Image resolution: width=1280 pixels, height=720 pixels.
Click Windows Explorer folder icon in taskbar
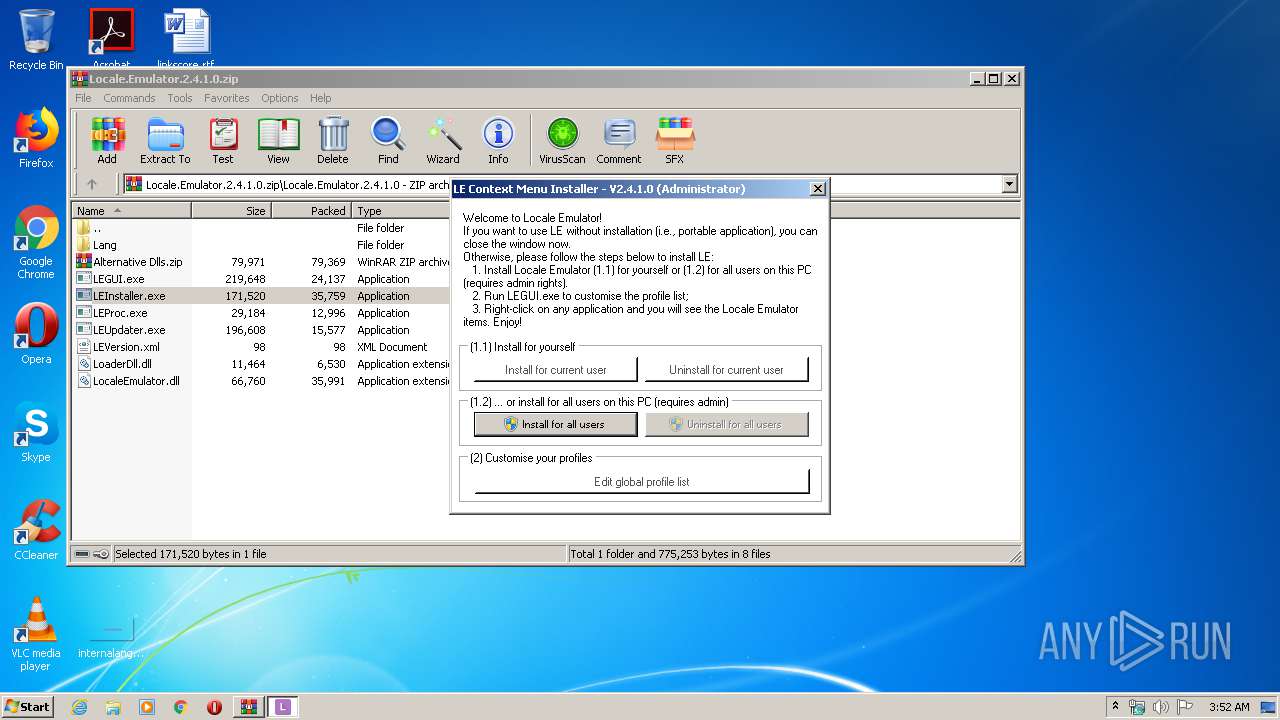click(x=113, y=707)
